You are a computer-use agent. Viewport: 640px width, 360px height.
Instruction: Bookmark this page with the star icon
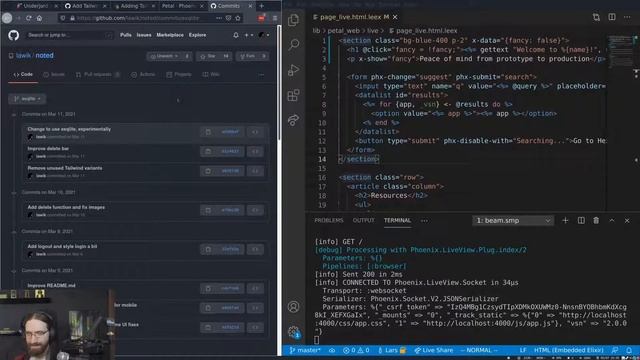[x=238, y=18]
